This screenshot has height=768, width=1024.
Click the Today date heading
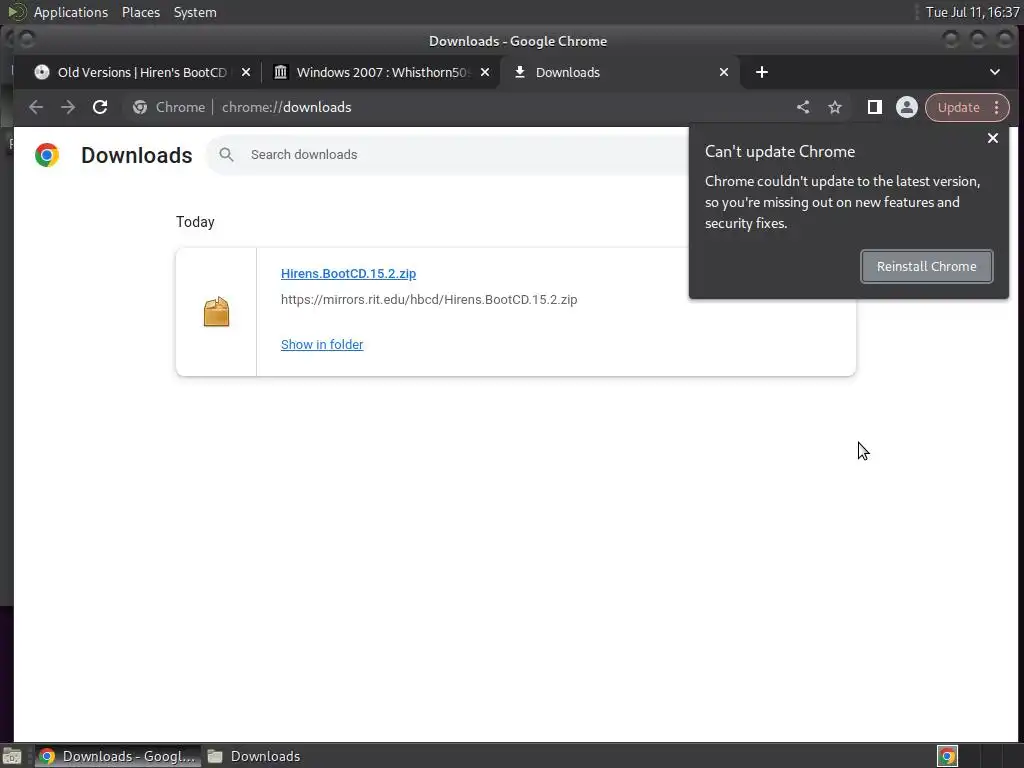[x=195, y=222]
